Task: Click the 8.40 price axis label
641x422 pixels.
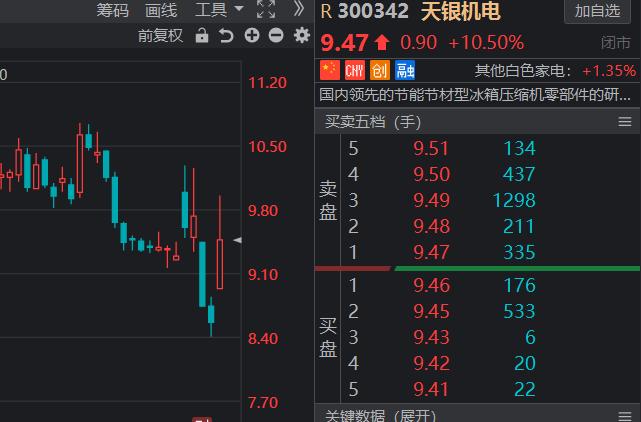Action: coord(263,339)
